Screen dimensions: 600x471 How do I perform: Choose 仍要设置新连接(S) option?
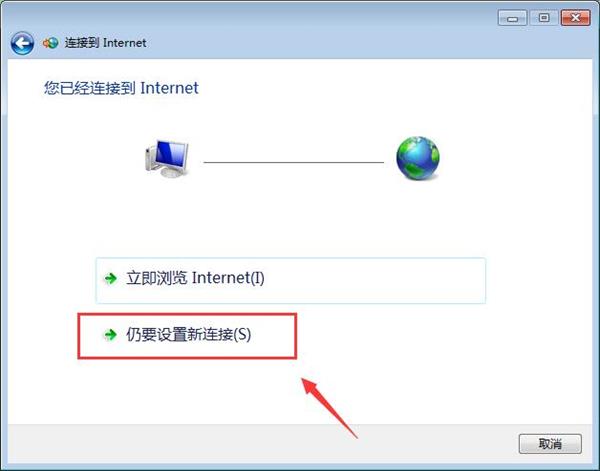187,336
